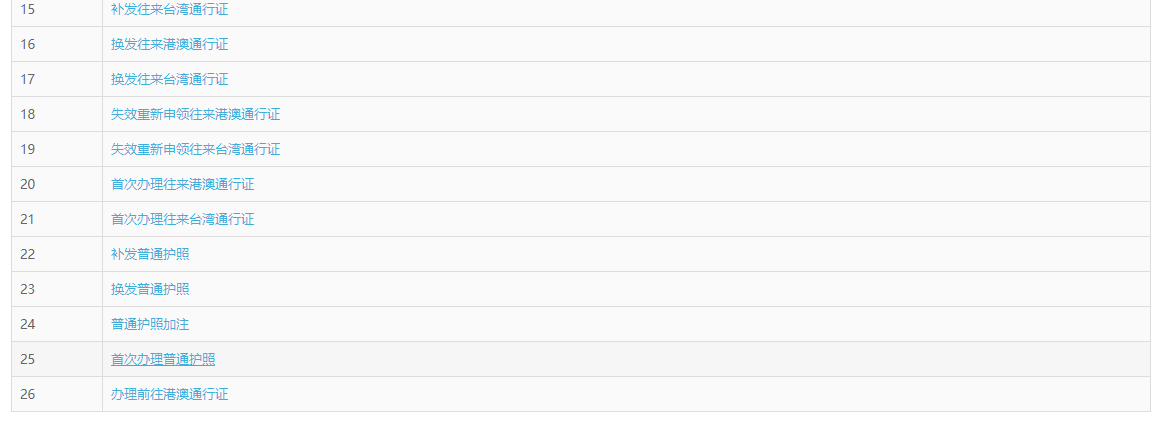Open 失效重新申领往来港澳通行证 service link
The width and height of the screenshot is (1158, 421).
coord(195,114)
